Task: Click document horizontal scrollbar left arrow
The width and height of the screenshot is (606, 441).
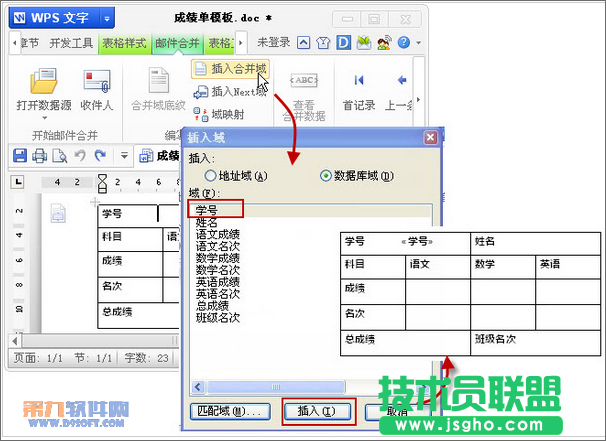Action: (x=15, y=341)
